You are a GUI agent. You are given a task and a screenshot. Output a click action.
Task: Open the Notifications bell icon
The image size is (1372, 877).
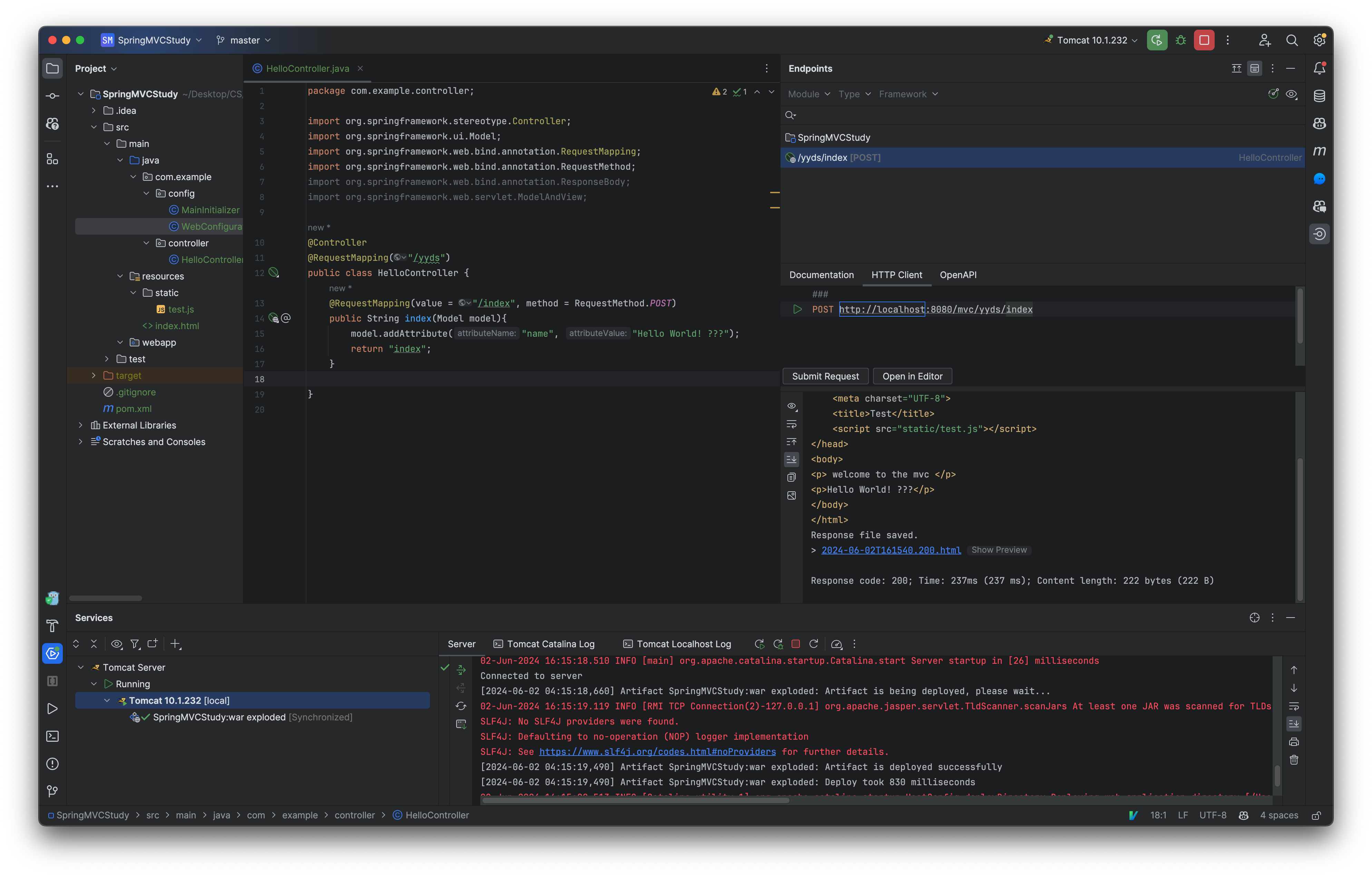tap(1320, 68)
